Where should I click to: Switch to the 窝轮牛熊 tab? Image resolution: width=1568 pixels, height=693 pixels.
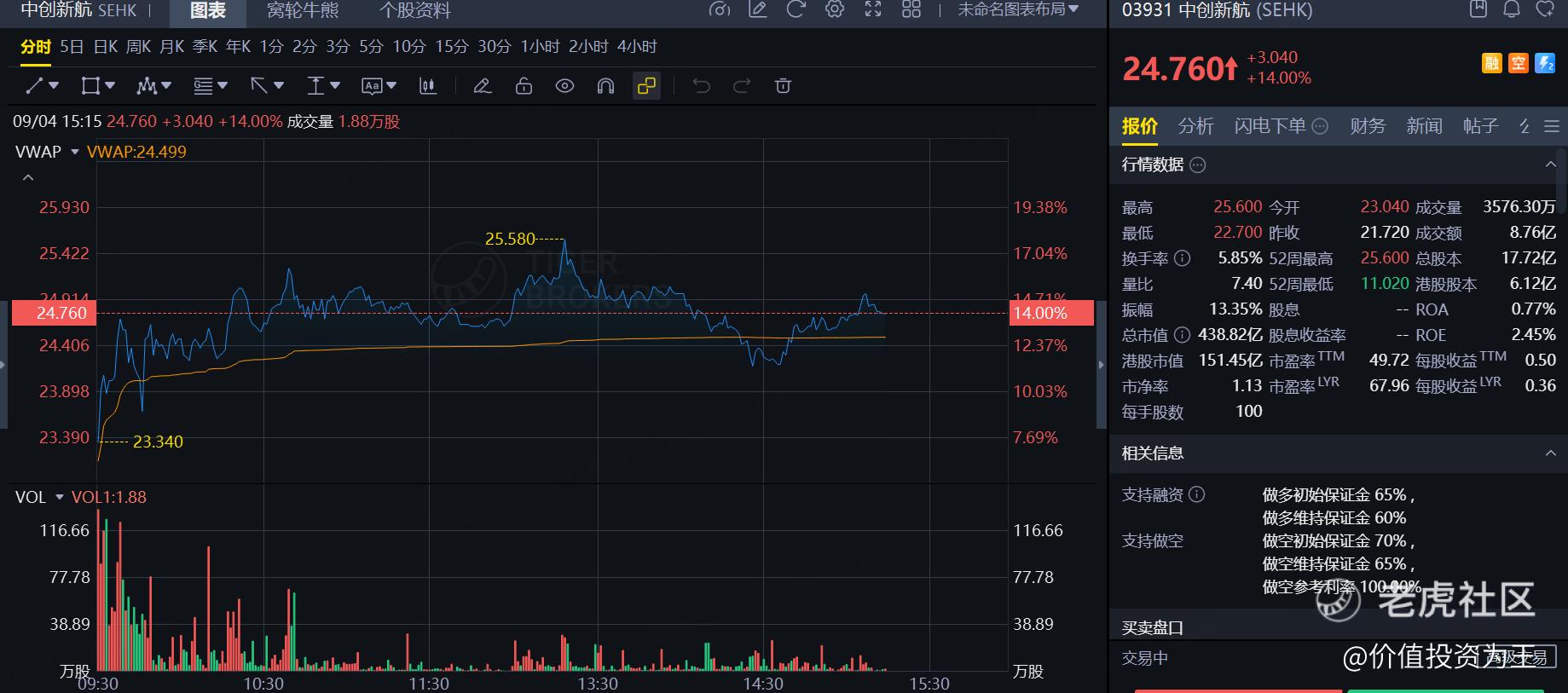tap(303, 10)
